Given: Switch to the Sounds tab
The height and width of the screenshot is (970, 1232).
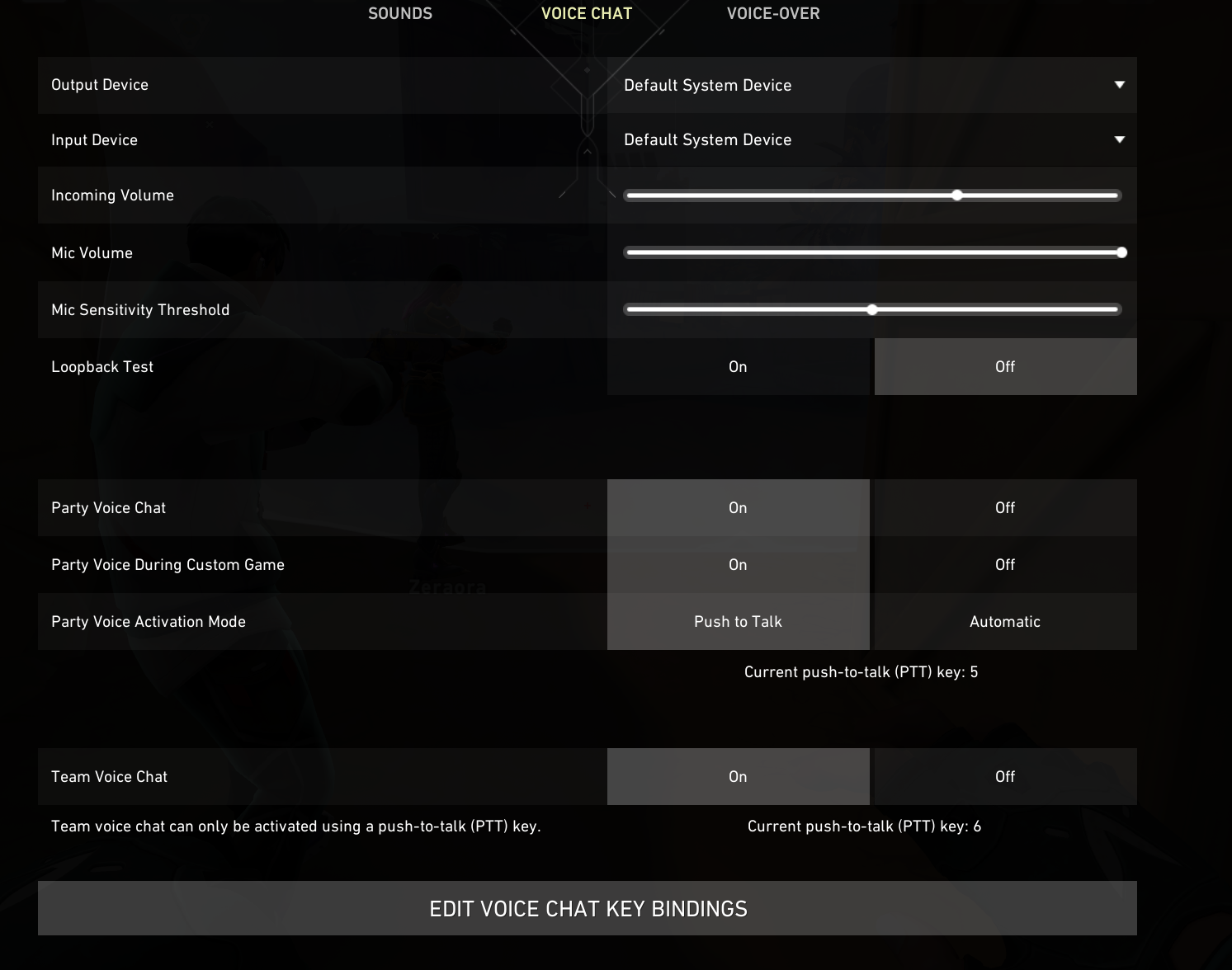Looking at the screenshot, I should (x=400, y=13).
